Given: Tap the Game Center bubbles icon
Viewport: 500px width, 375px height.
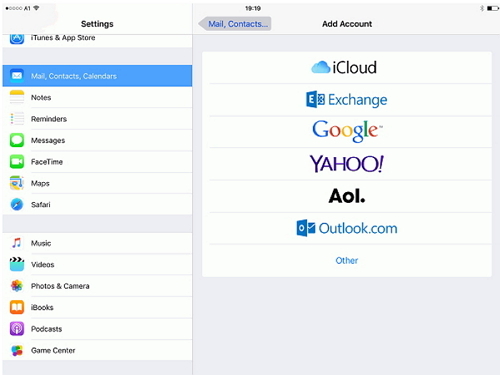Looking at the screenshot, I should pyautogui.click(x=17, y=350).
